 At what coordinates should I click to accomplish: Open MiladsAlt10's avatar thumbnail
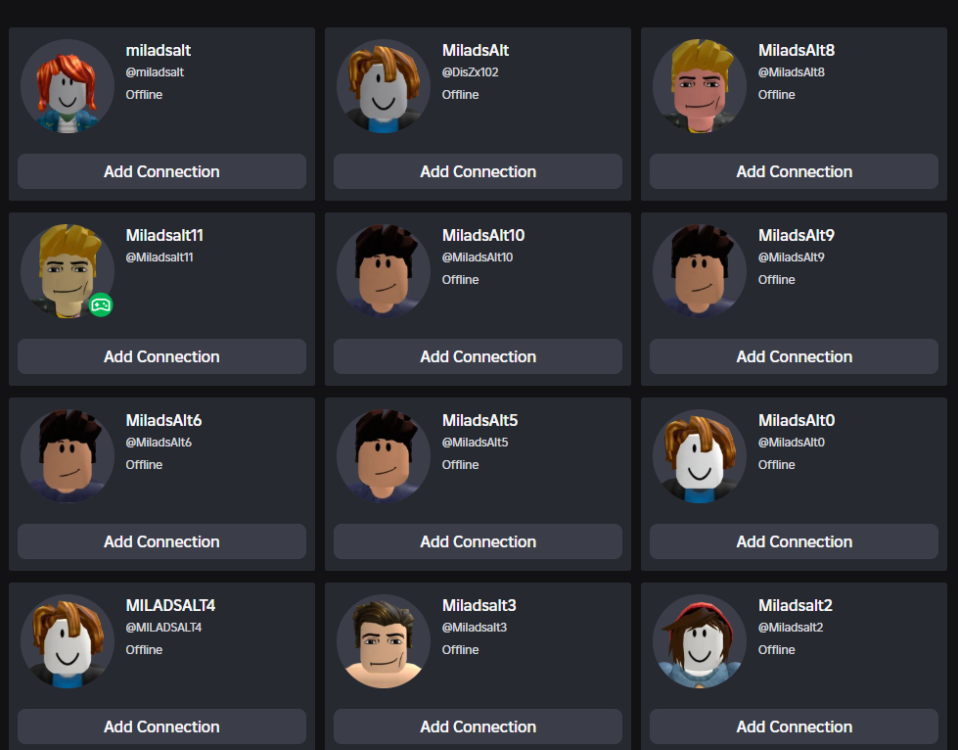[x=383, y=271]
